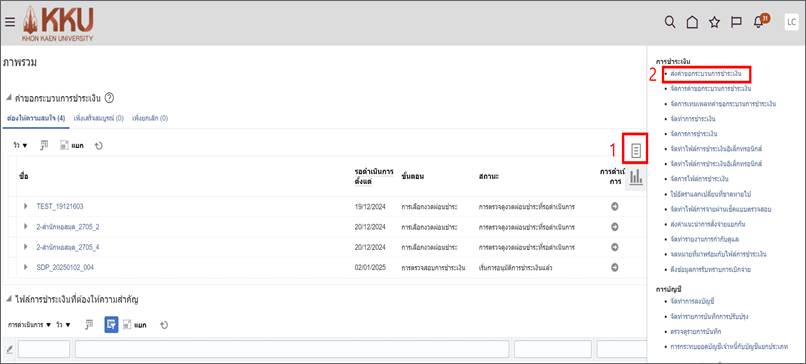Screen dimensions: 806x364
Task: Open the Tasks panel document icon
Action: click(x=636, y=151)
